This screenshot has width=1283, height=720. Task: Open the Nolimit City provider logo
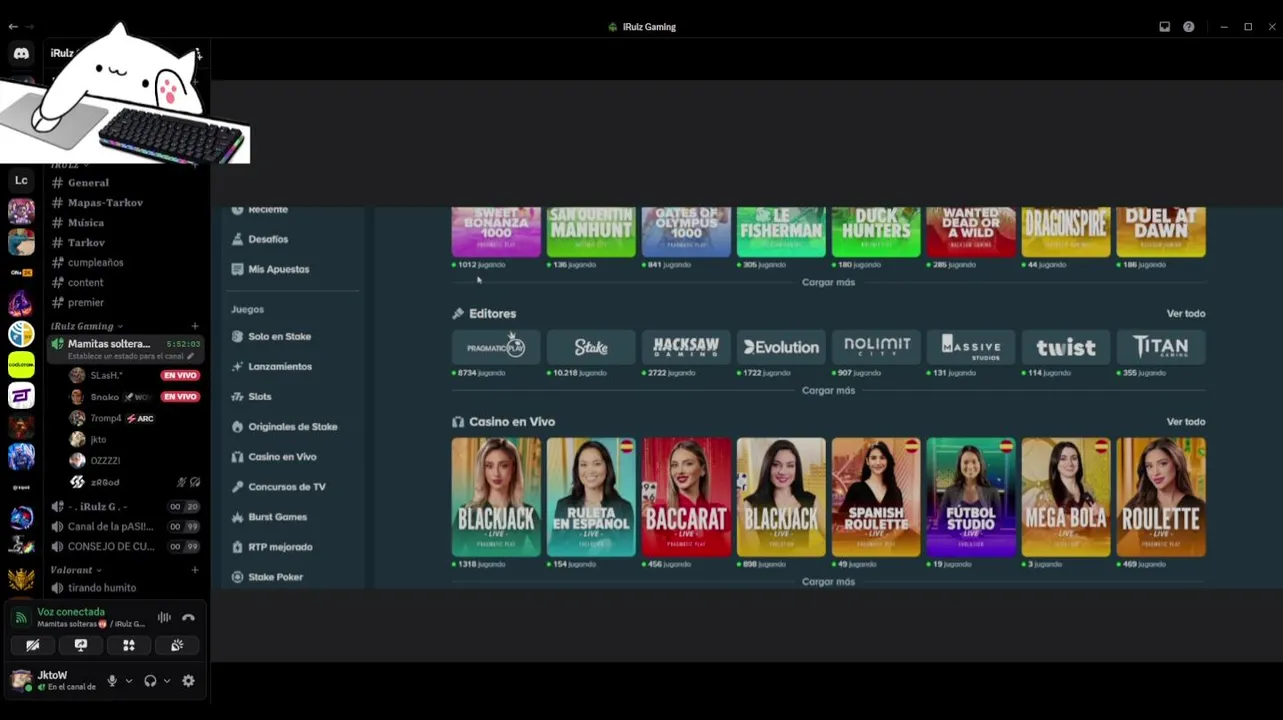click(x=876, y=347)
